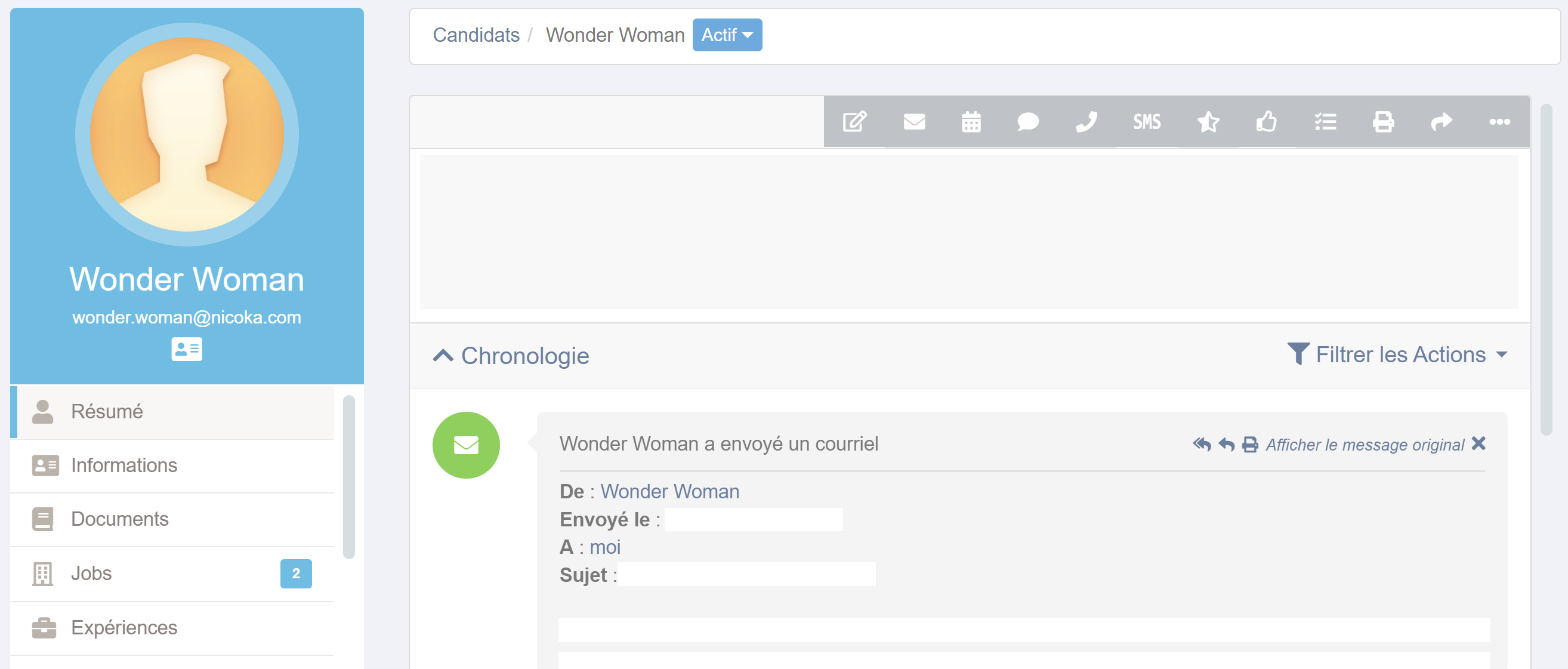Dismiss the email entry with X
Screen dimensions: 1568x669
(x=1478, y=443)
